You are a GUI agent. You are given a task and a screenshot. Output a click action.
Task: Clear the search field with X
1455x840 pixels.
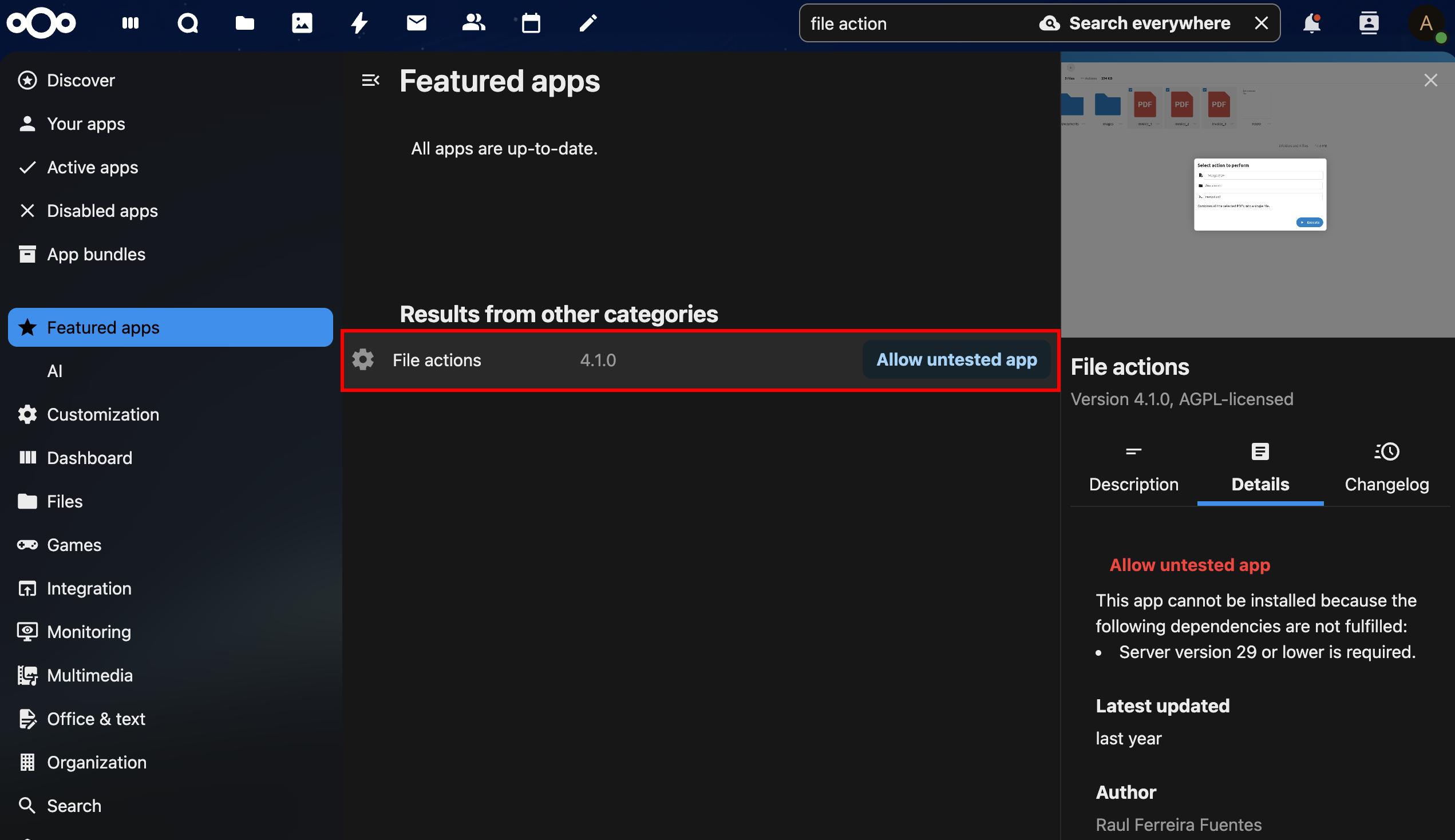(1261, 23)
